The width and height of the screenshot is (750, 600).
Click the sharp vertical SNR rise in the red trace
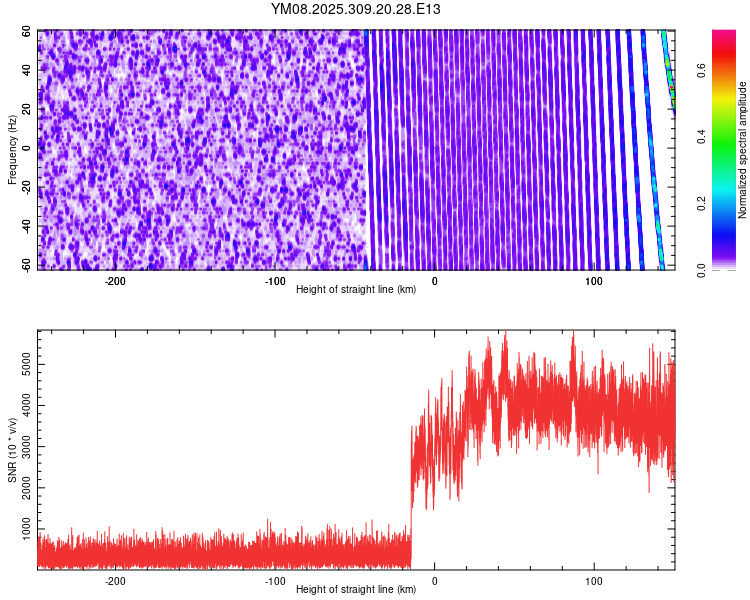point(412,480)
